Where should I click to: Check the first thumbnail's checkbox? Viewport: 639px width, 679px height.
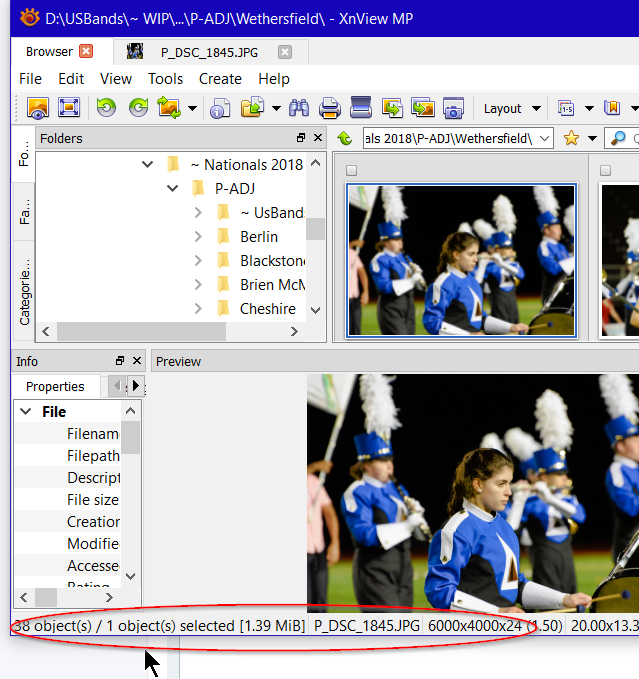coord(352,171)
